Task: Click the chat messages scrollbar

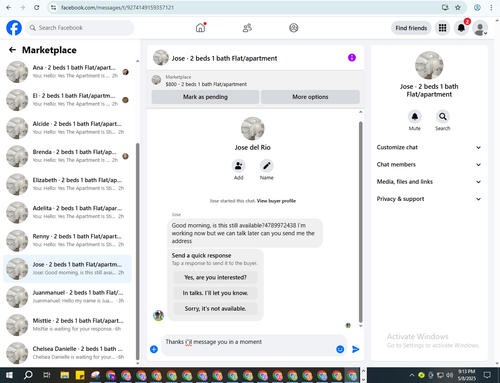Action: 360,222
